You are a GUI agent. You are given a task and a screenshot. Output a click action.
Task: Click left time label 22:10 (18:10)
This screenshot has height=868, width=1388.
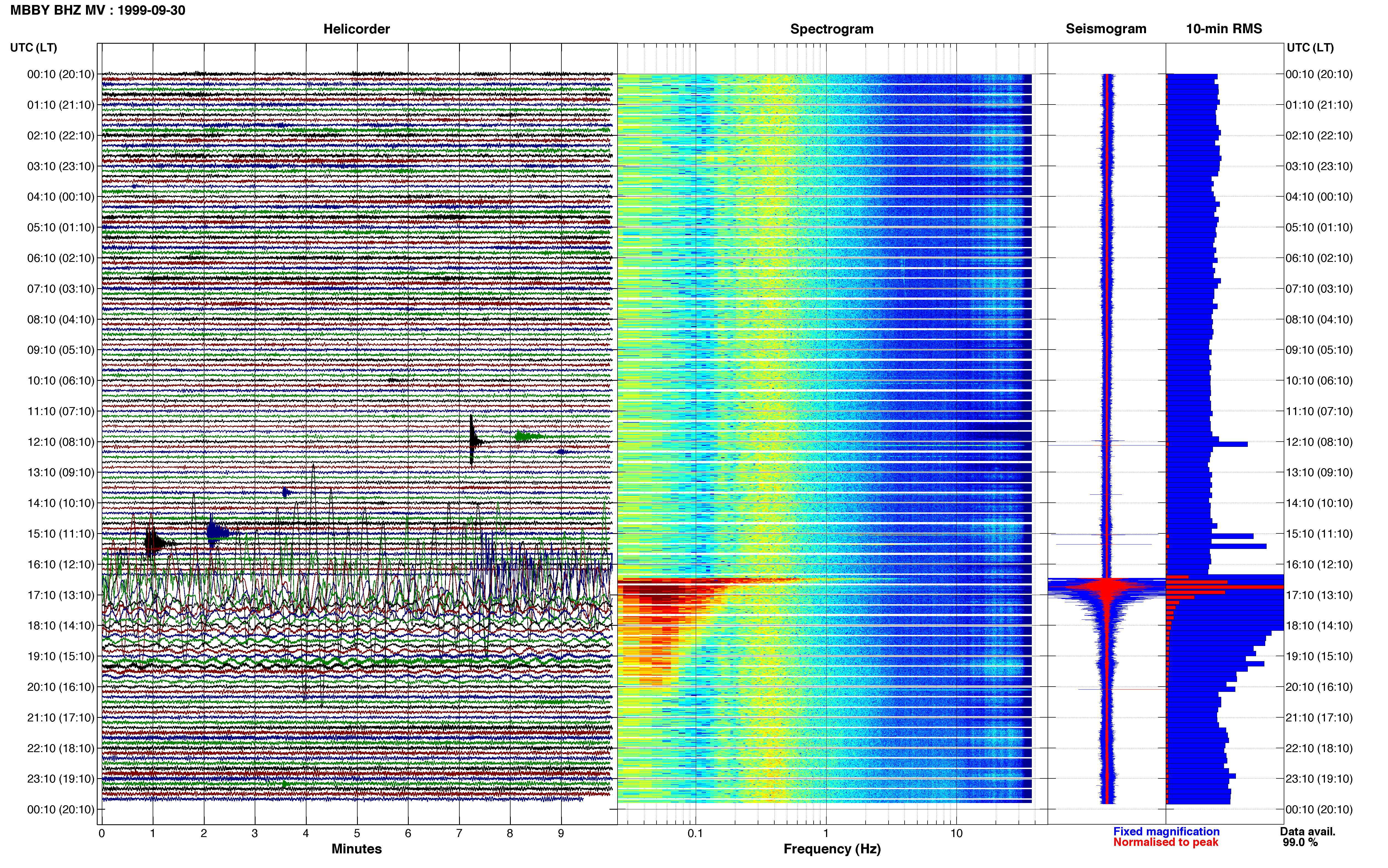(x=61, y=748)
